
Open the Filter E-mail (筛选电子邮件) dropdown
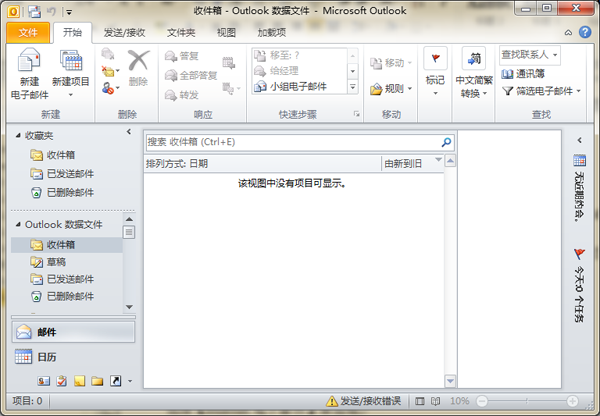541,91
